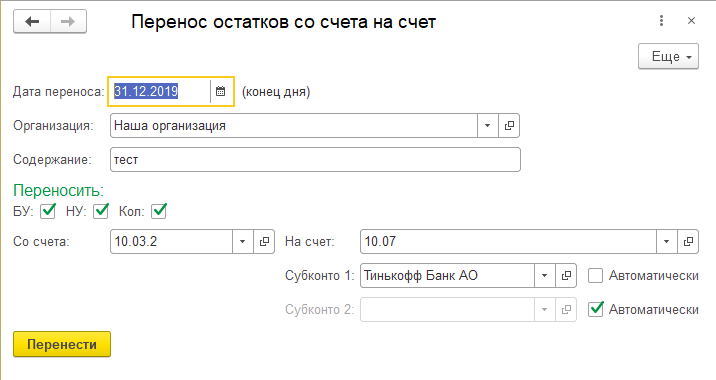The image size is (716, 380).
Task: Toggle the Кол checkbox
Action: [x=159, y=211]
